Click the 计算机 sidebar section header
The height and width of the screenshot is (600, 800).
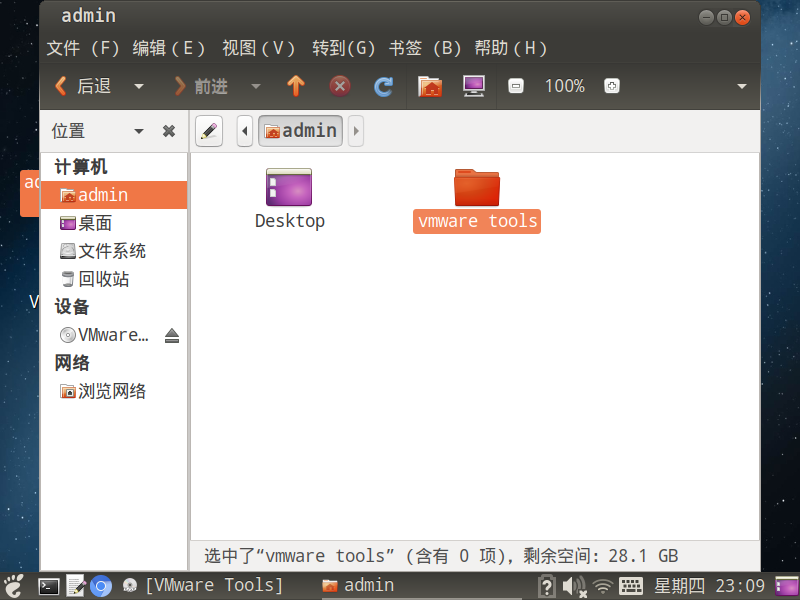click(x=81, y=167)
